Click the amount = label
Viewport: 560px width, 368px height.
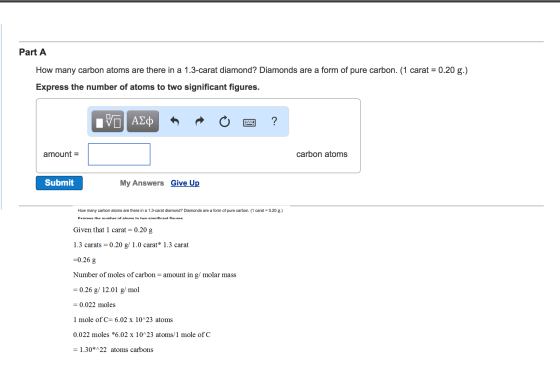point(61,154)
